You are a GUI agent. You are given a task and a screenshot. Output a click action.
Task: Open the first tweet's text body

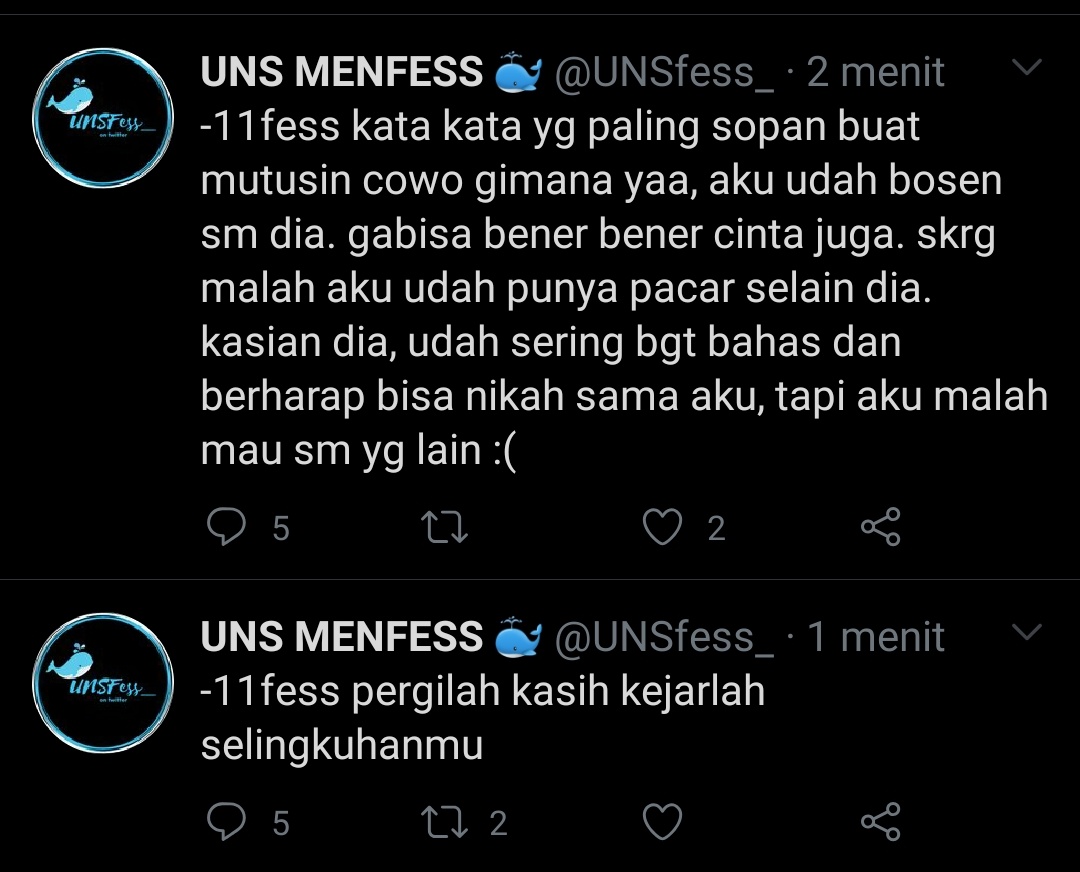click(x=624, y=289)
